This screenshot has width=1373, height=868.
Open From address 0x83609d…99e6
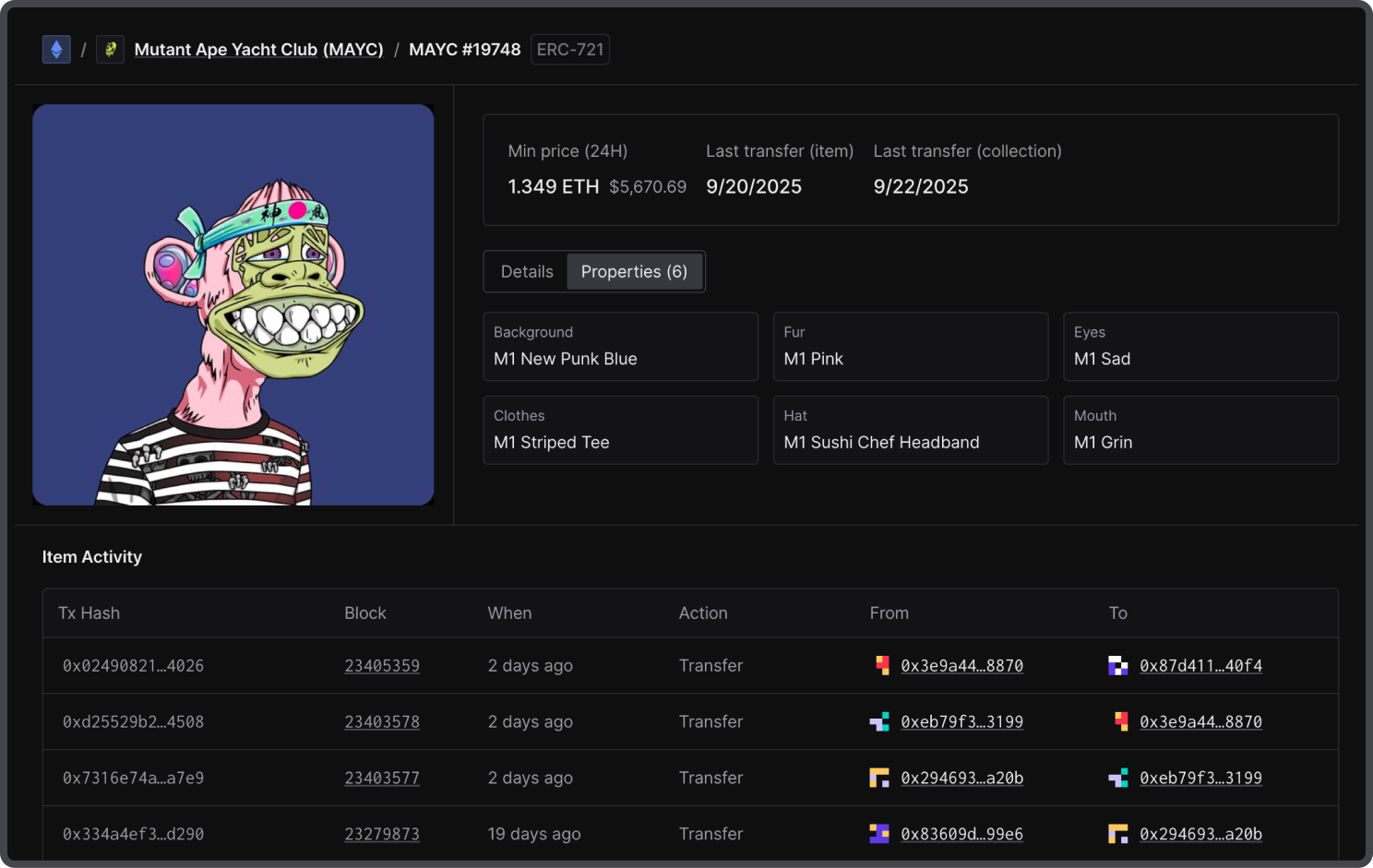(962, 835)
